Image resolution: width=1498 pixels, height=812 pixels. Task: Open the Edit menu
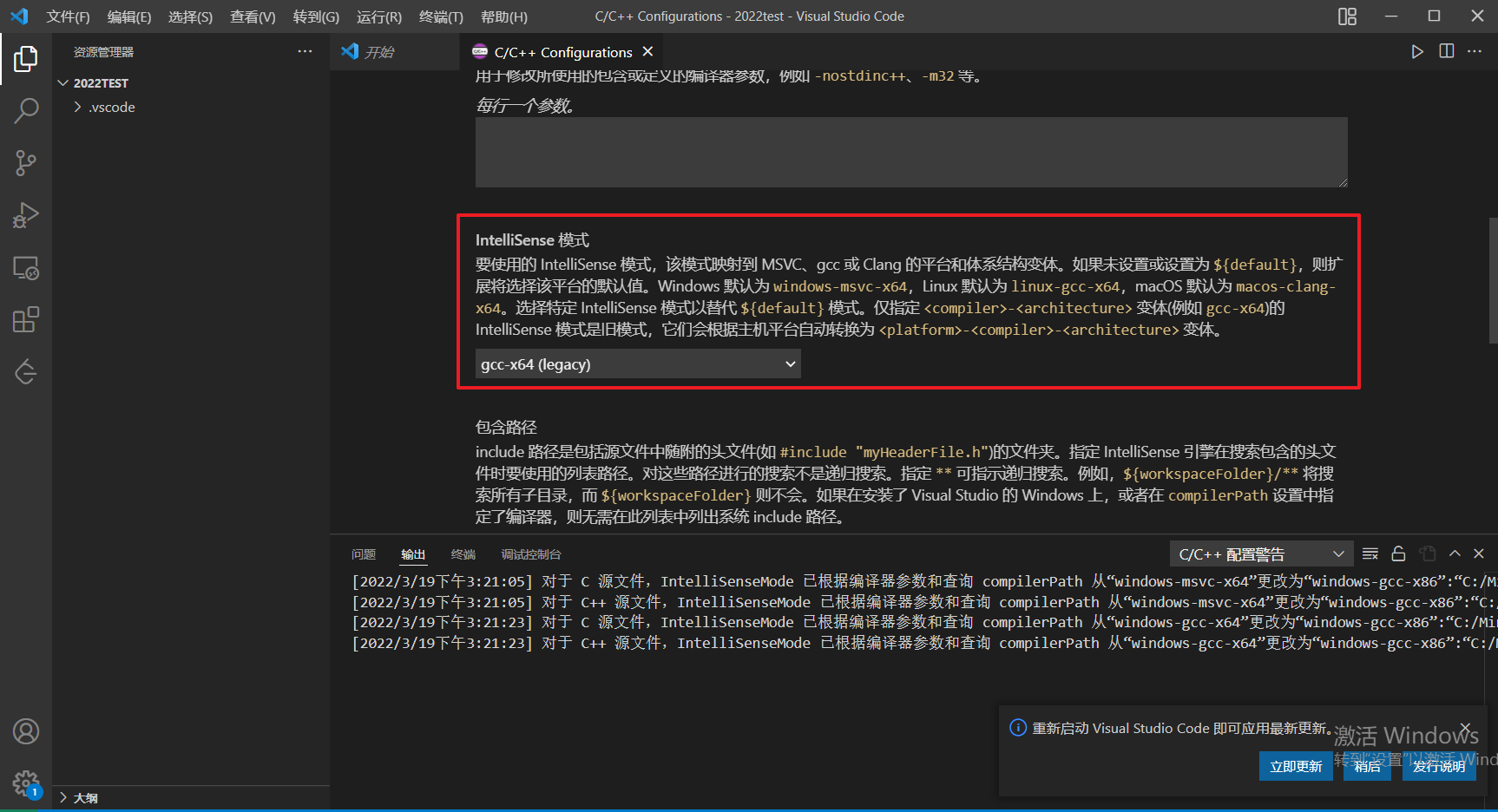point(129,16)
